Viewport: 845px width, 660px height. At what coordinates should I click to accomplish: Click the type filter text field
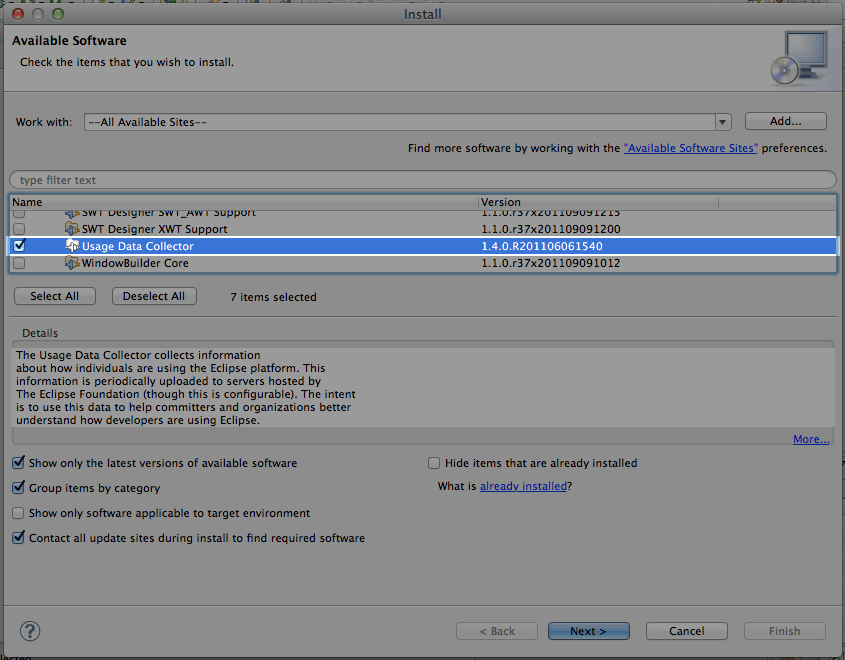422,180
